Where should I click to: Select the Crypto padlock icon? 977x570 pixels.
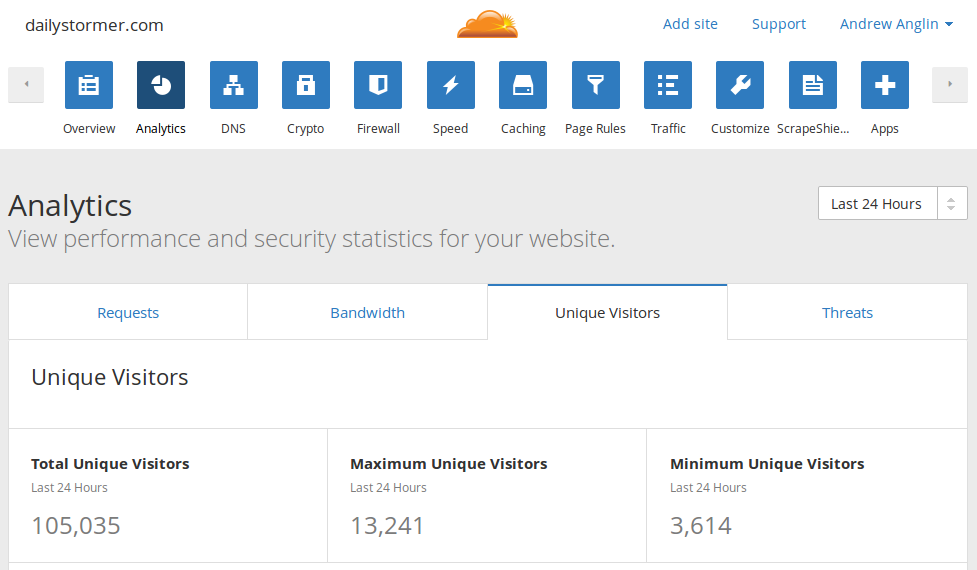click(306, 85)
